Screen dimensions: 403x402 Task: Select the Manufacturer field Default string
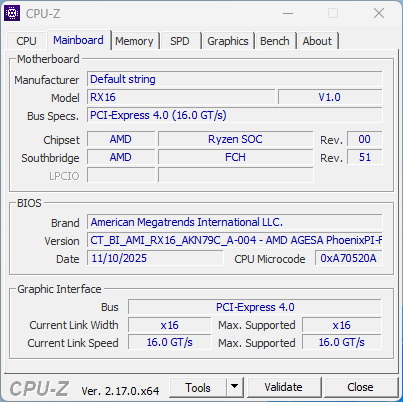click(x=235, y=79)
